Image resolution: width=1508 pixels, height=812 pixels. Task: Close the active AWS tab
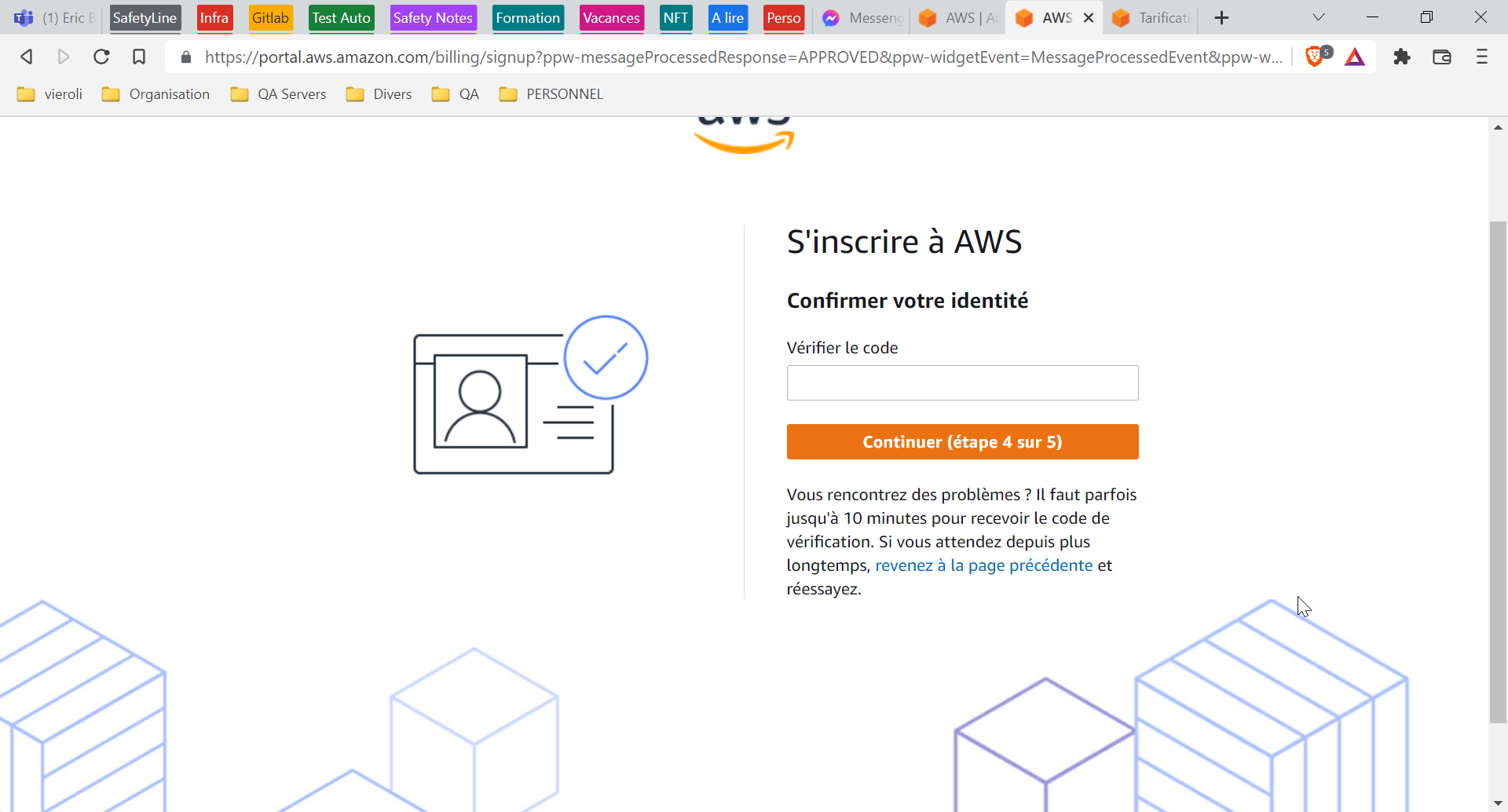coord(1089,18)
